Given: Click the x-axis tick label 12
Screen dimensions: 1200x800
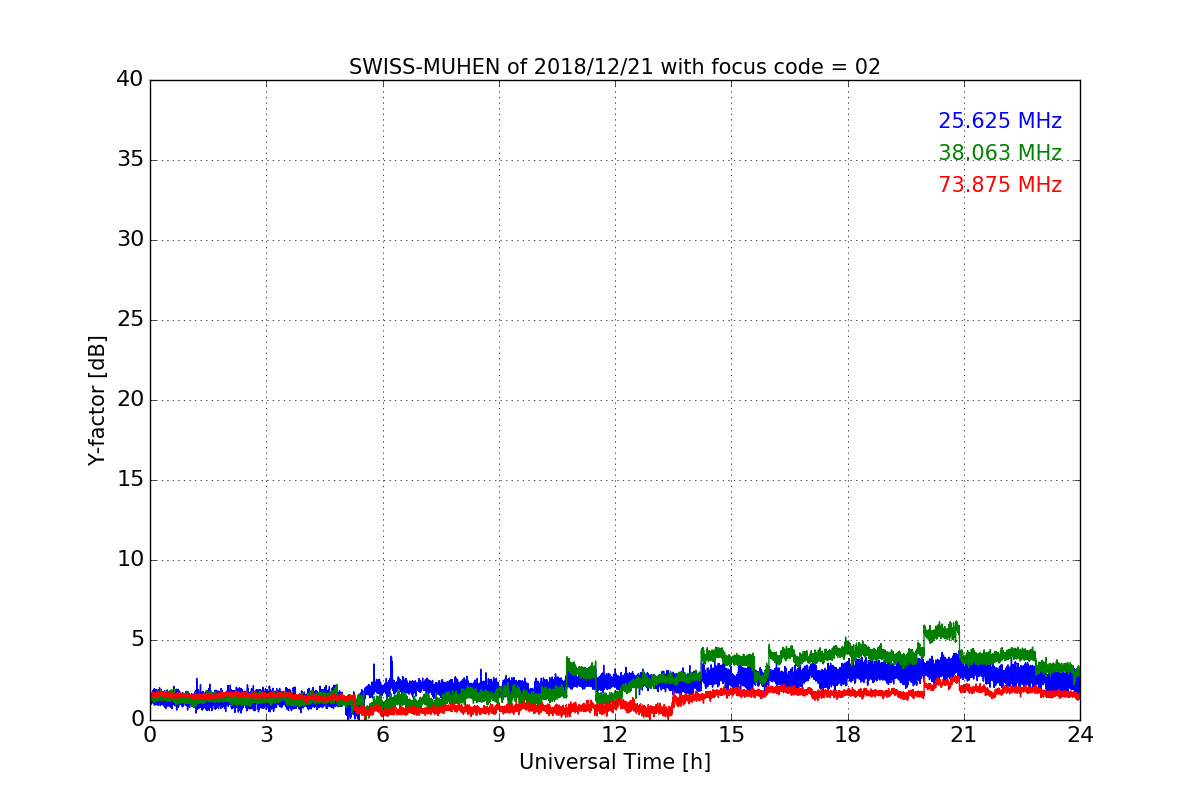Looking at the screenshot, I should [x=615, y=734].
